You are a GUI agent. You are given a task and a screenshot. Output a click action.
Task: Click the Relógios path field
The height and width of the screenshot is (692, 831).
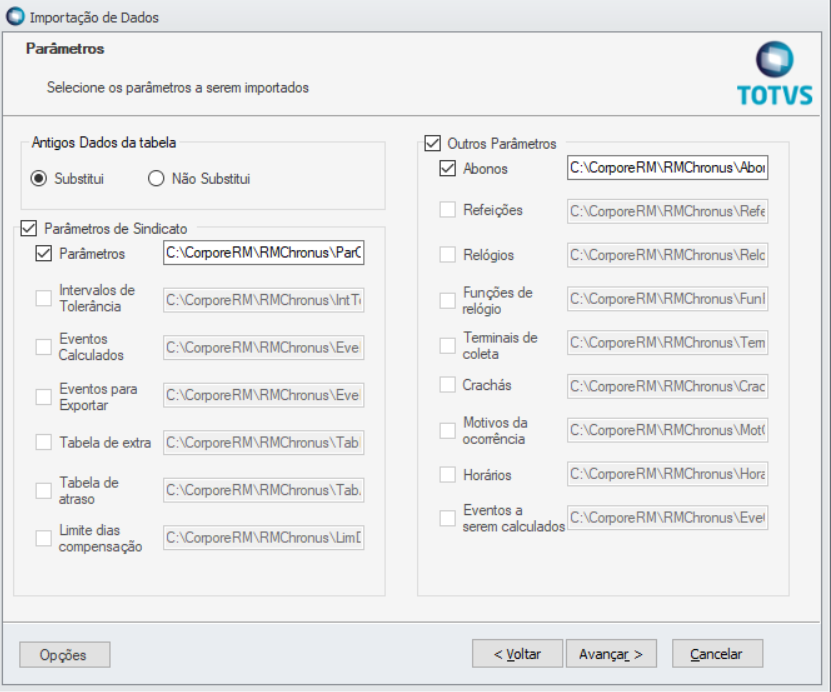click(x=667, y=255)
